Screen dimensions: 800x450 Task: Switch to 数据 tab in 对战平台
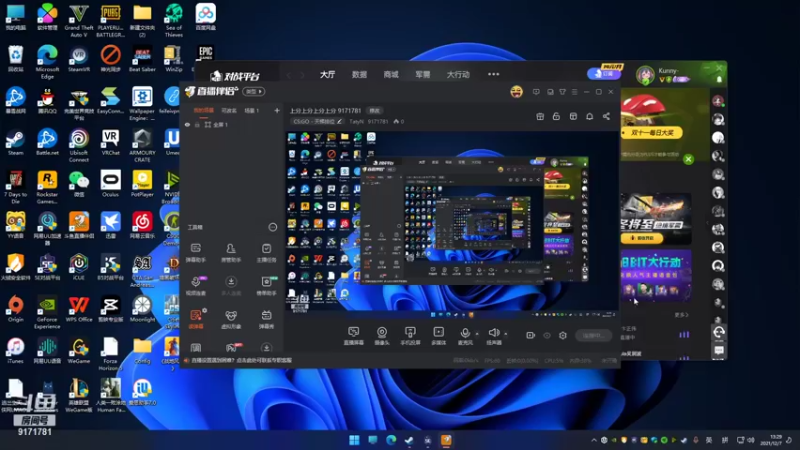point(359,74)
